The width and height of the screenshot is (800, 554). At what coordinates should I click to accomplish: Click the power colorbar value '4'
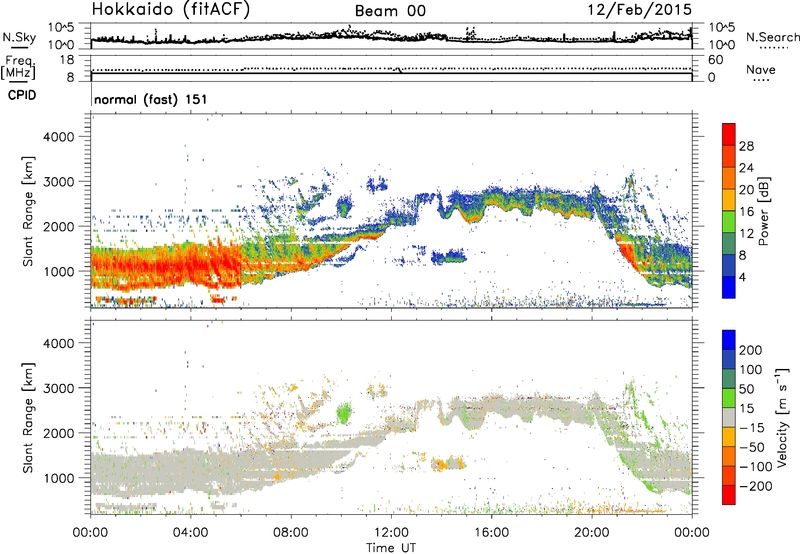(x=743, y=277)
